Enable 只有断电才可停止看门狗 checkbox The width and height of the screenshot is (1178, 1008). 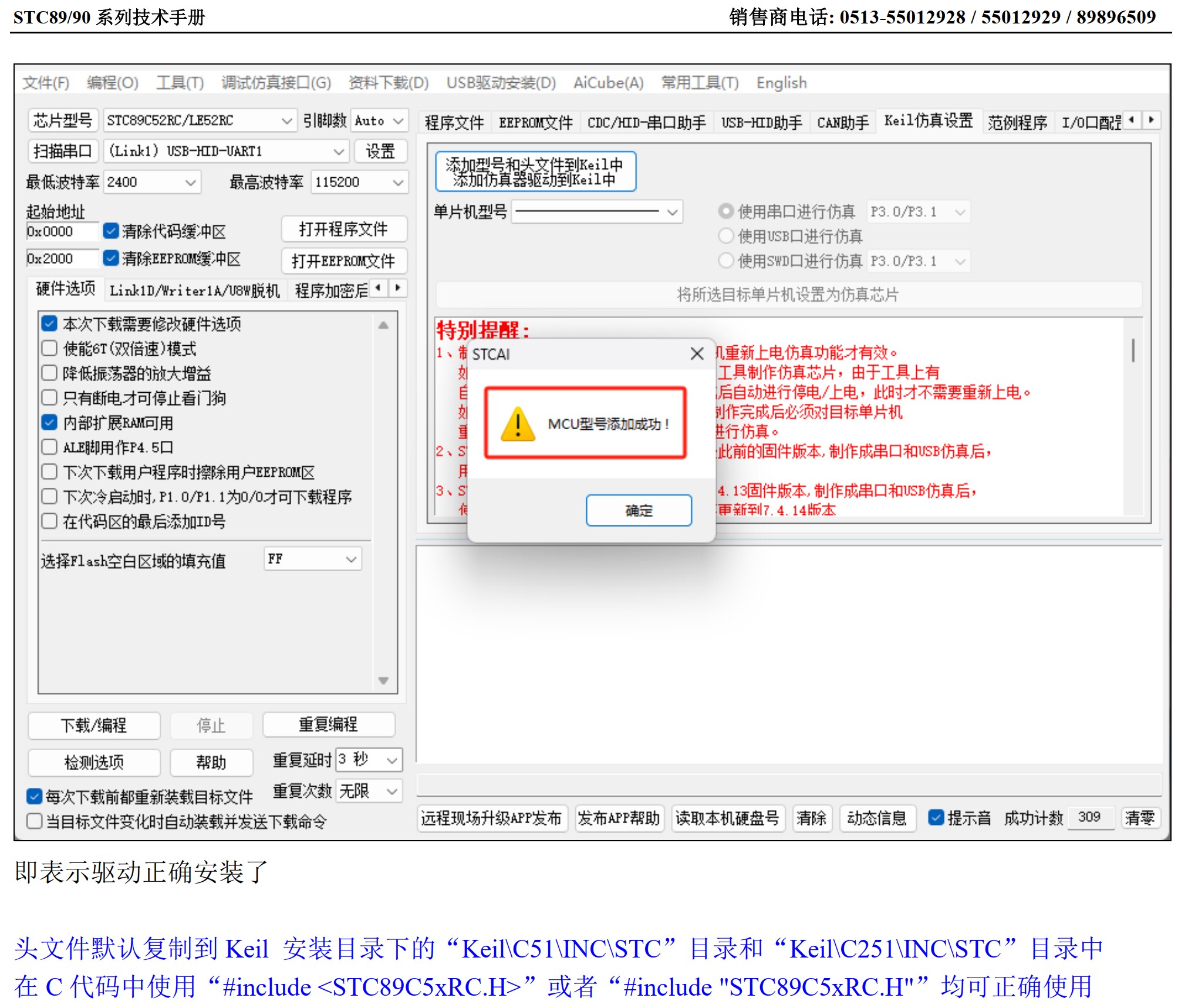point(49,397)
